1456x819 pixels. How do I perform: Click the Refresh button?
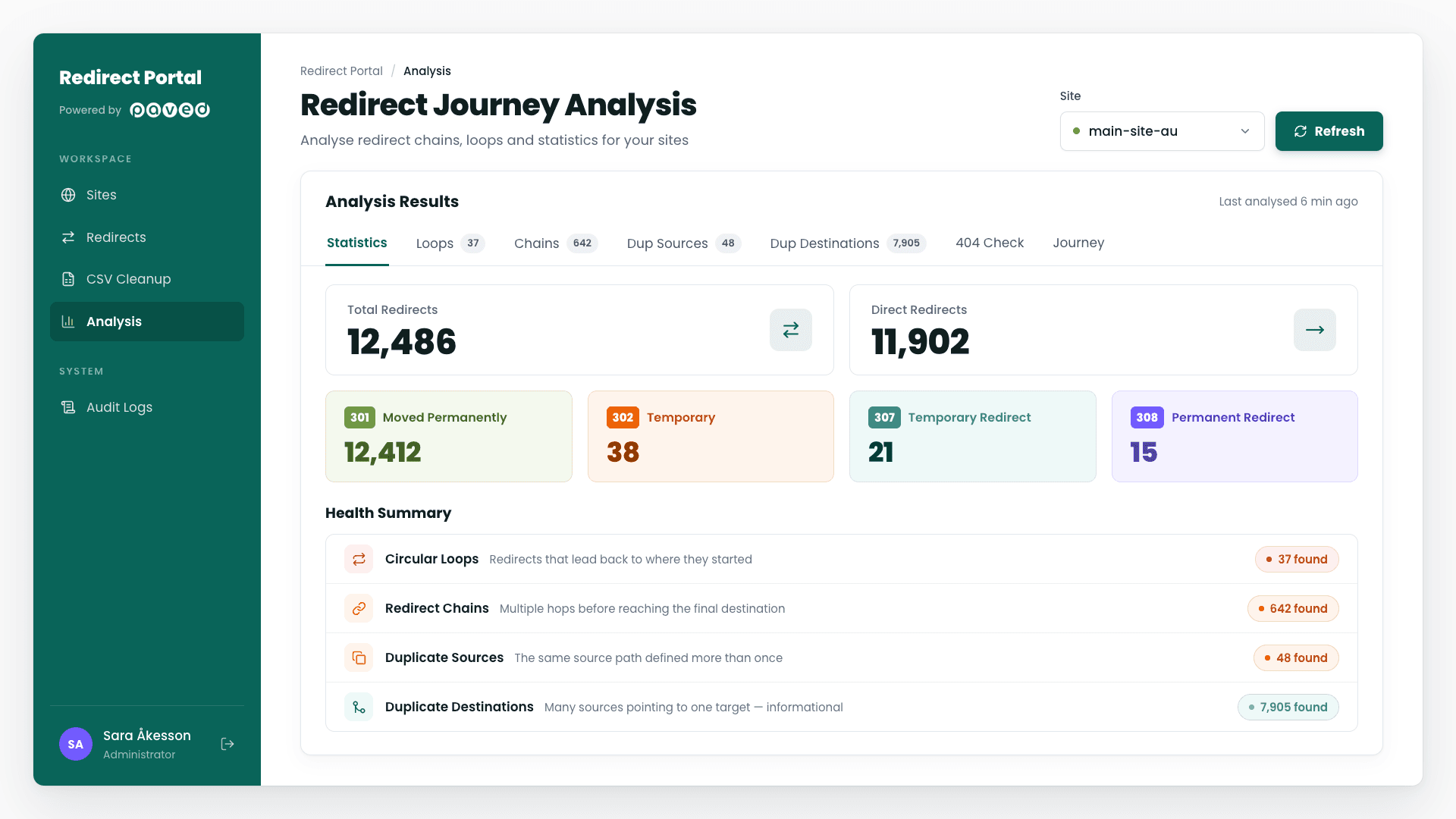pyautogui.click(x=1329, y=131)
